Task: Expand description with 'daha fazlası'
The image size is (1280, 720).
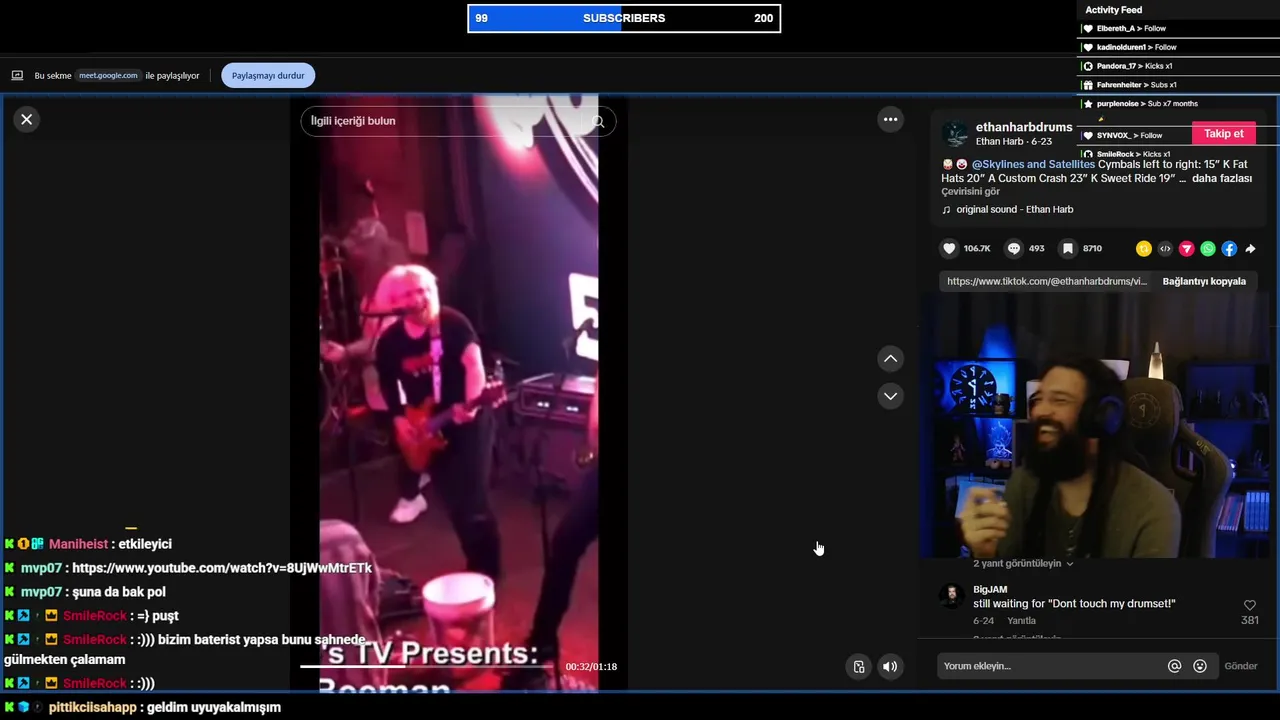Action: click(1222, 178)
